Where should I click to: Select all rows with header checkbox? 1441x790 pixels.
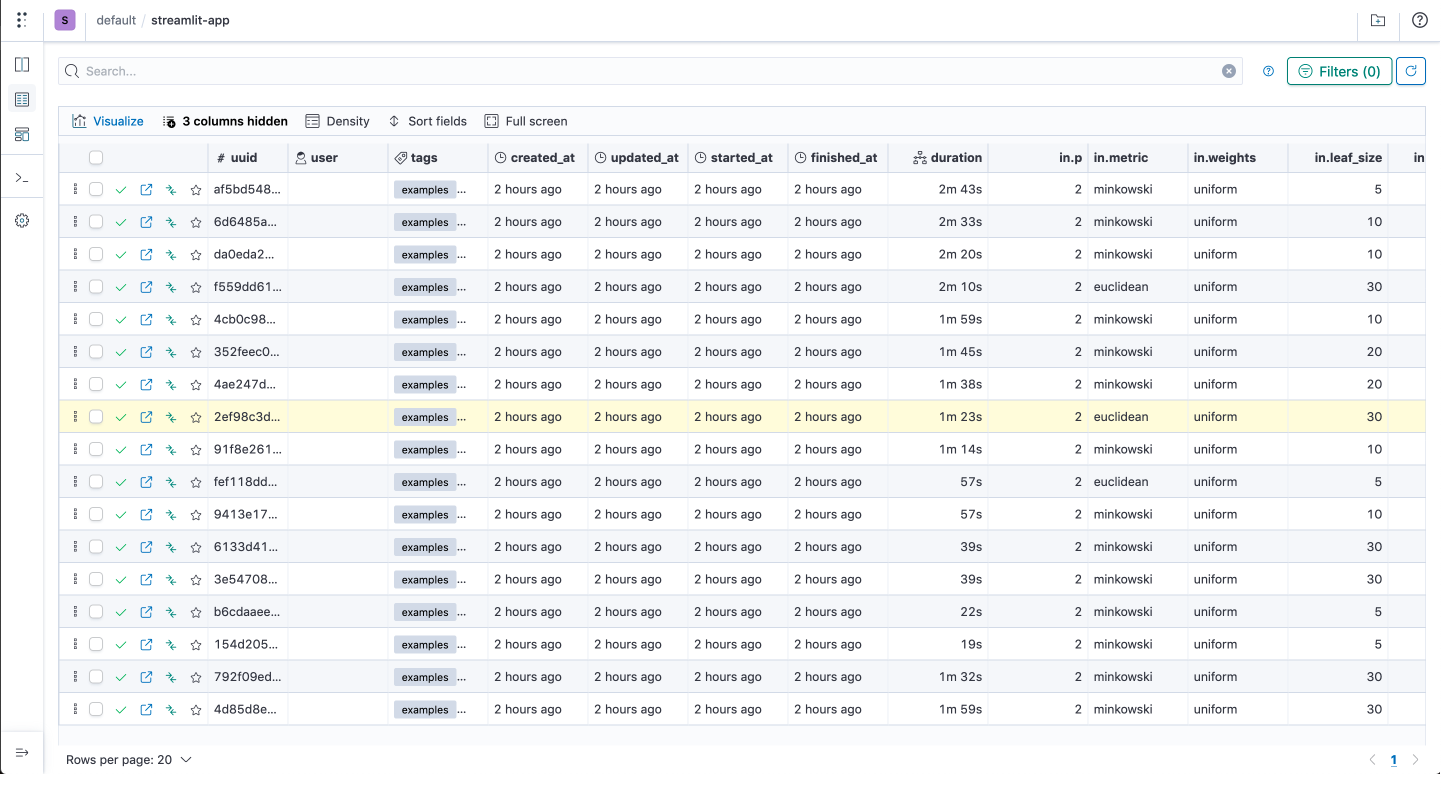pyautogui.click(x=96, y=157)
